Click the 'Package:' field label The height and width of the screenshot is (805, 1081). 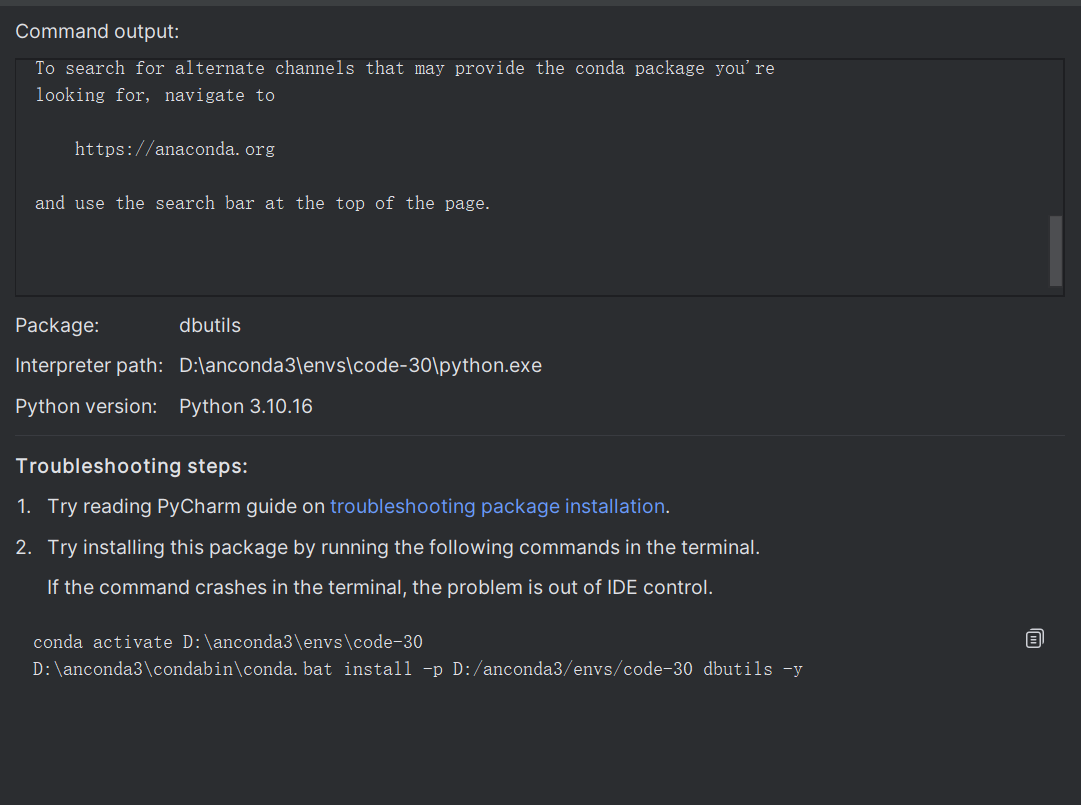click(x=57, y=326)
